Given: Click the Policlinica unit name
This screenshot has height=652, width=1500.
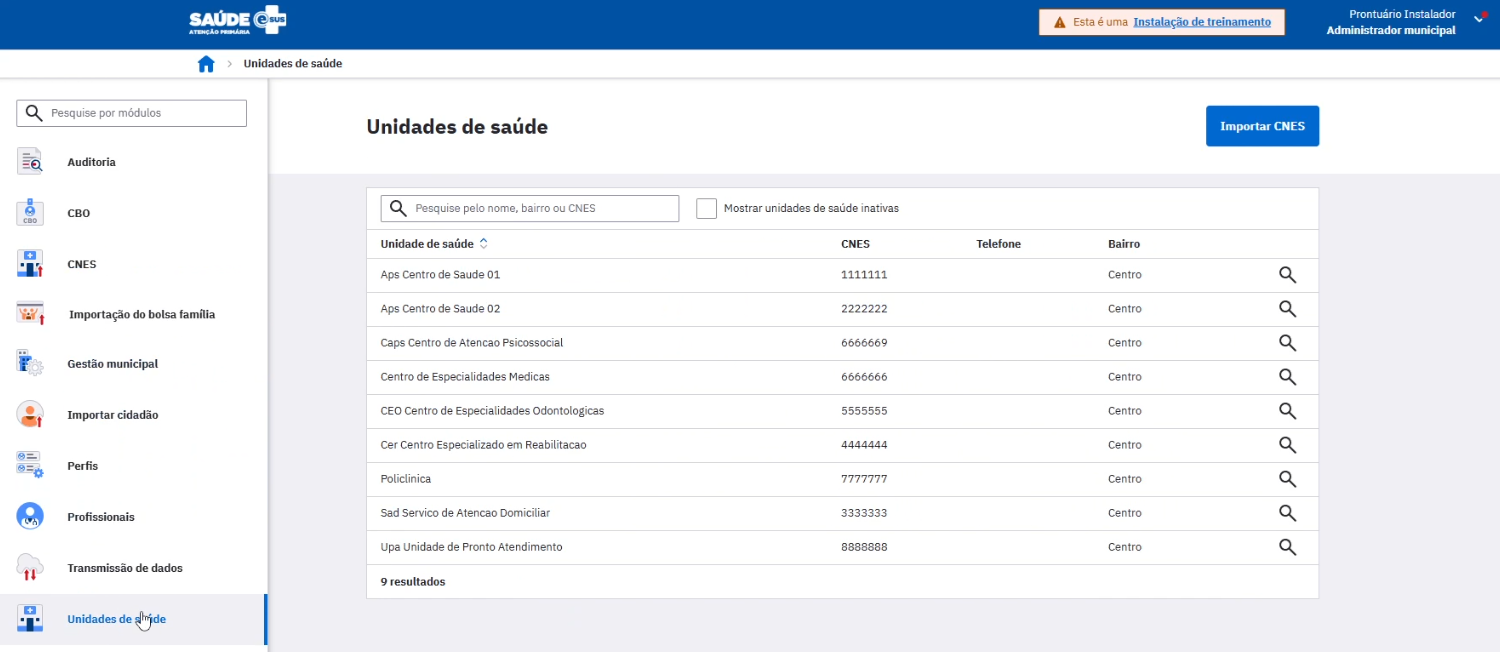Looking at the screenshot, I should pos(406,479).
